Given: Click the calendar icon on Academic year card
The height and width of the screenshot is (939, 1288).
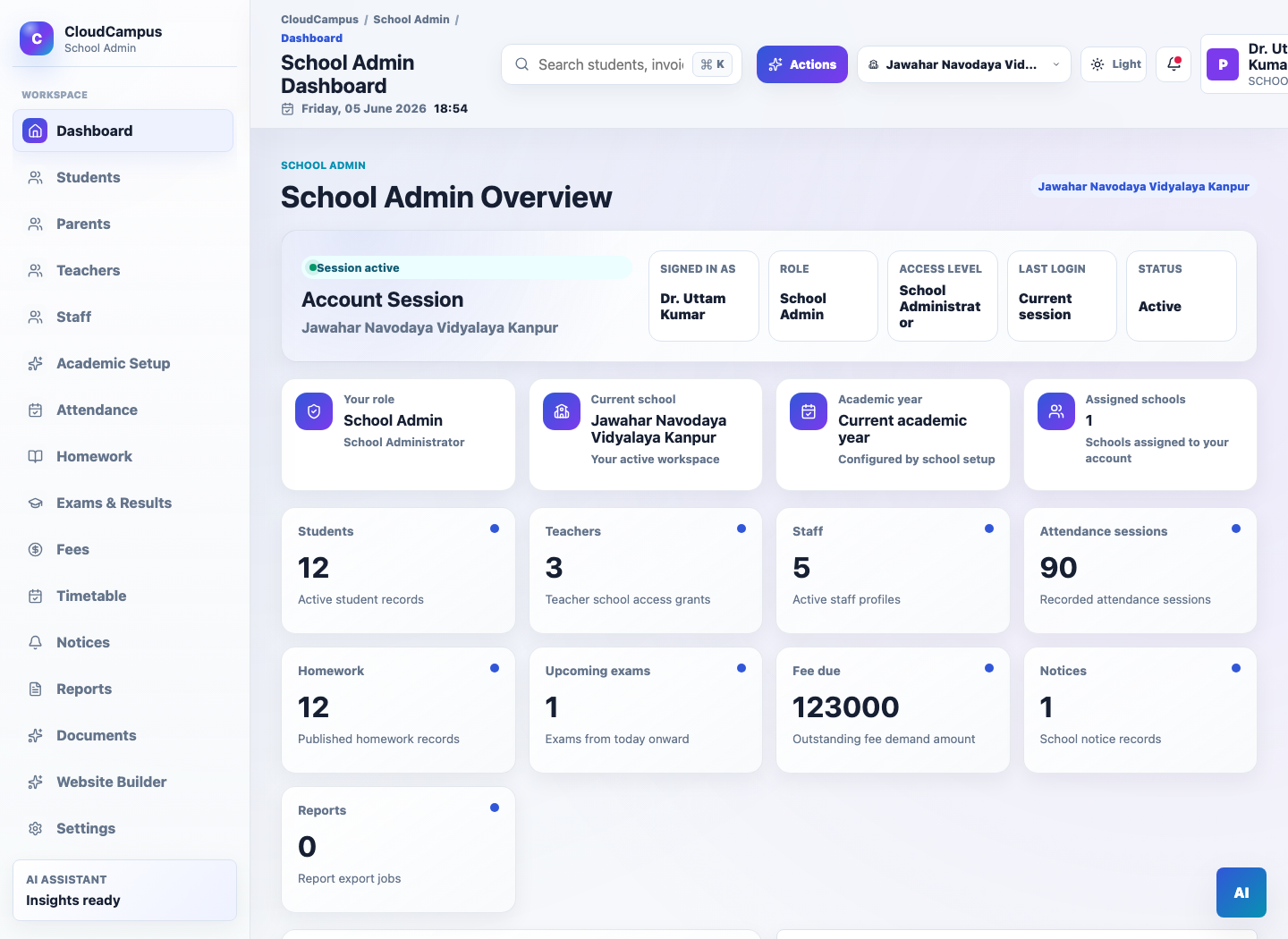Looking at the screenshot, I should (809, 411).
